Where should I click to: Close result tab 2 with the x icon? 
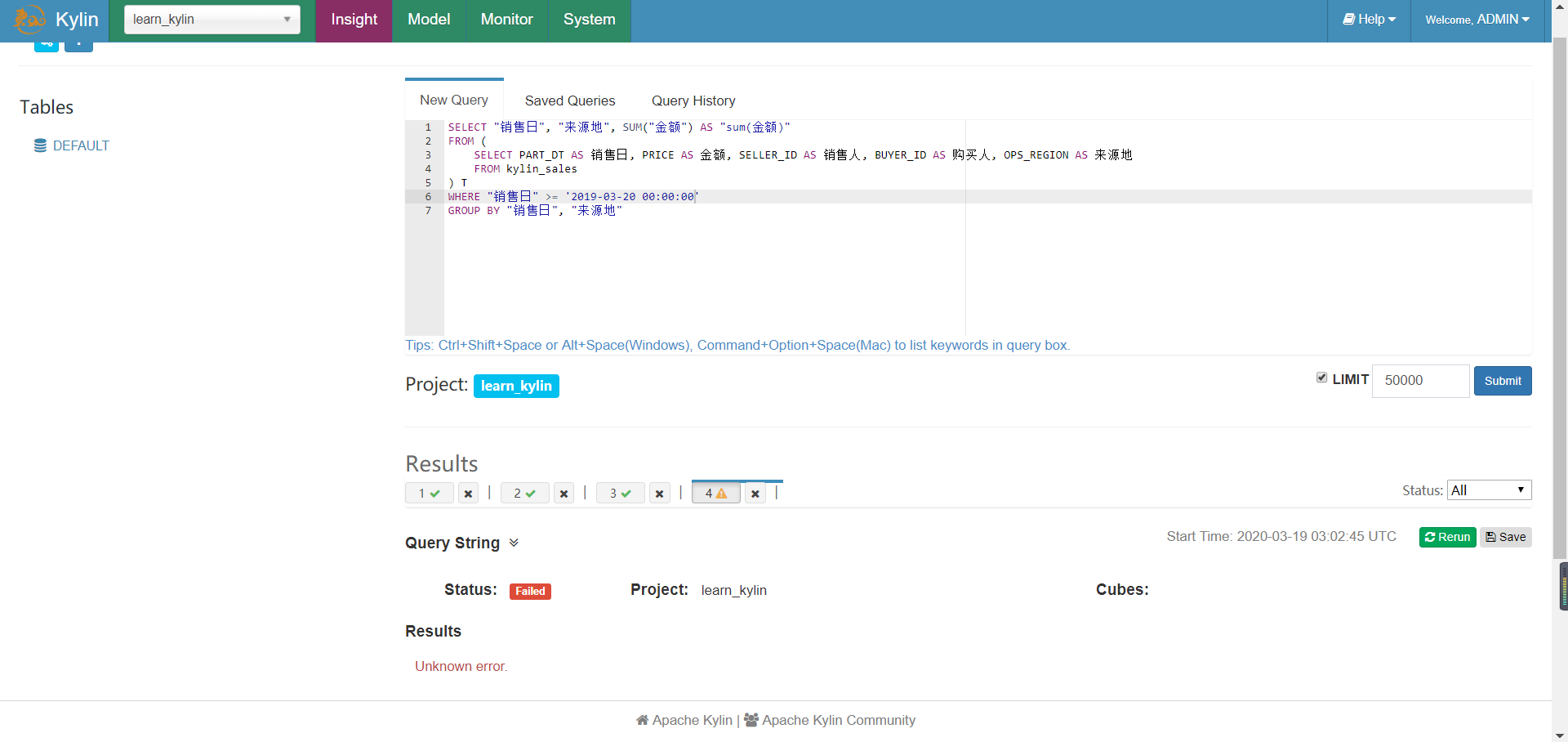click(563, 494)
